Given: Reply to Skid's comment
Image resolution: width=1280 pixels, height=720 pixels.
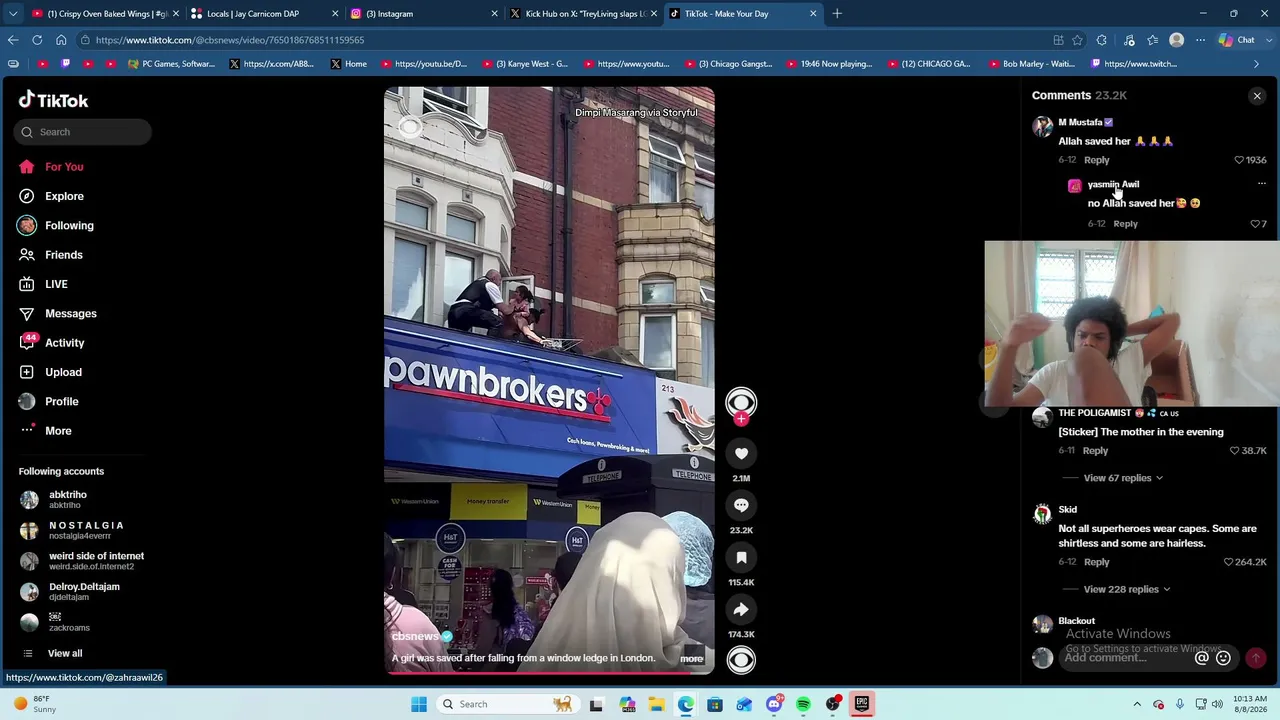Looking at the screenshot, I should 1096,562.
